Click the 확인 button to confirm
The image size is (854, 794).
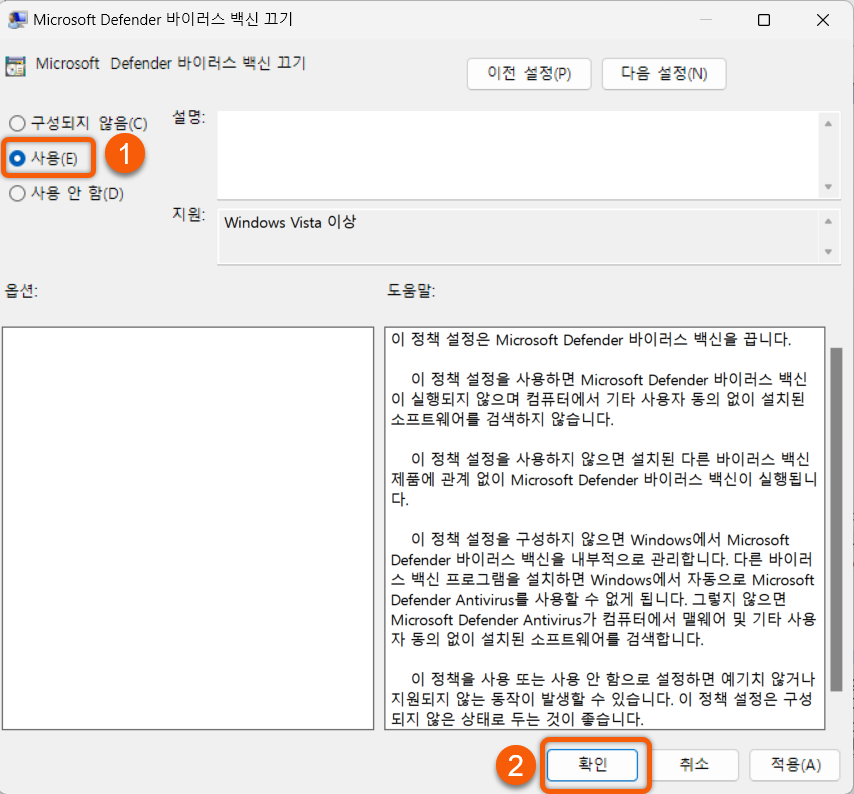(593, 764)
